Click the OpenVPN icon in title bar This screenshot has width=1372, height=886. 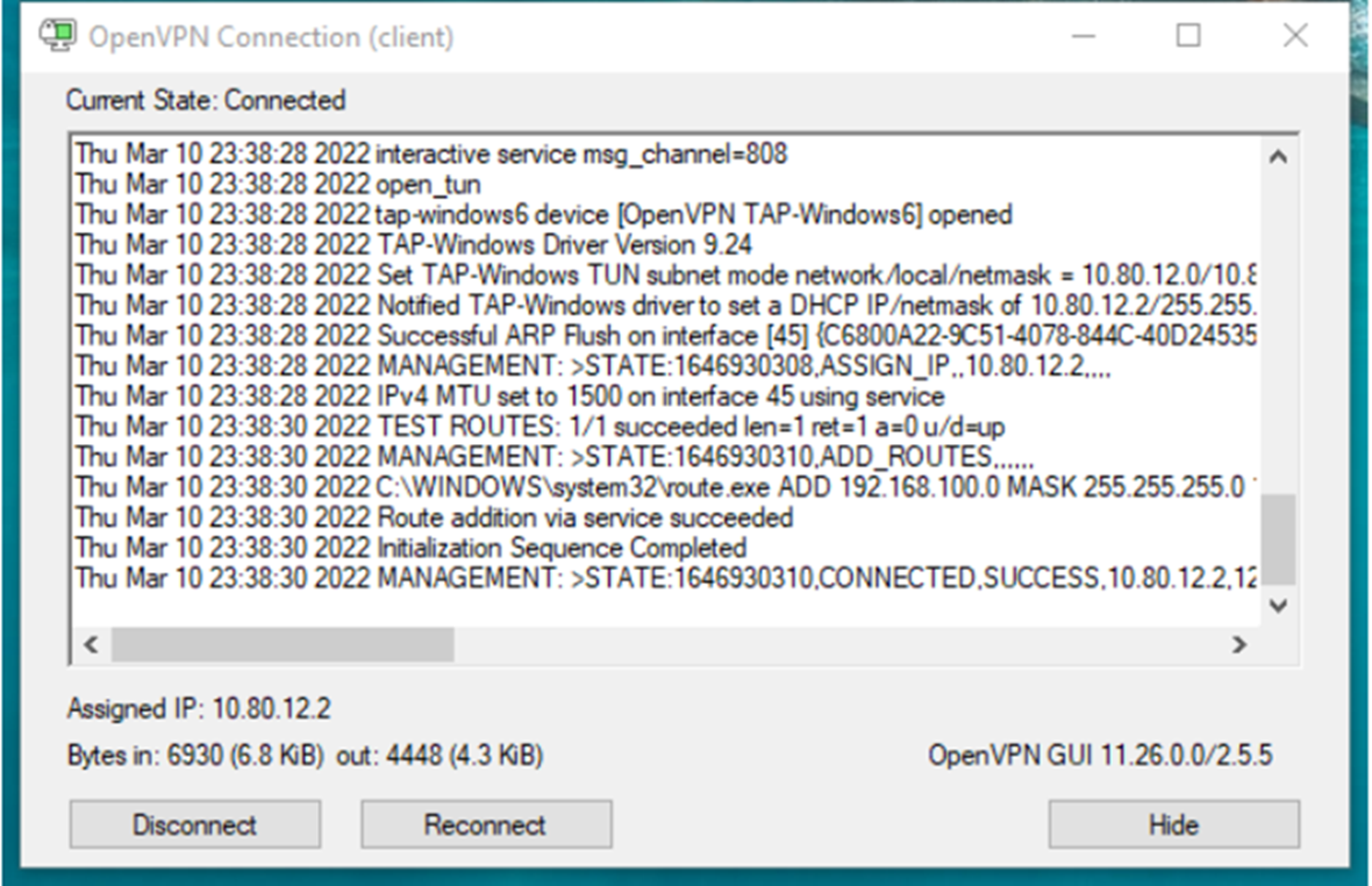[57, 36]
